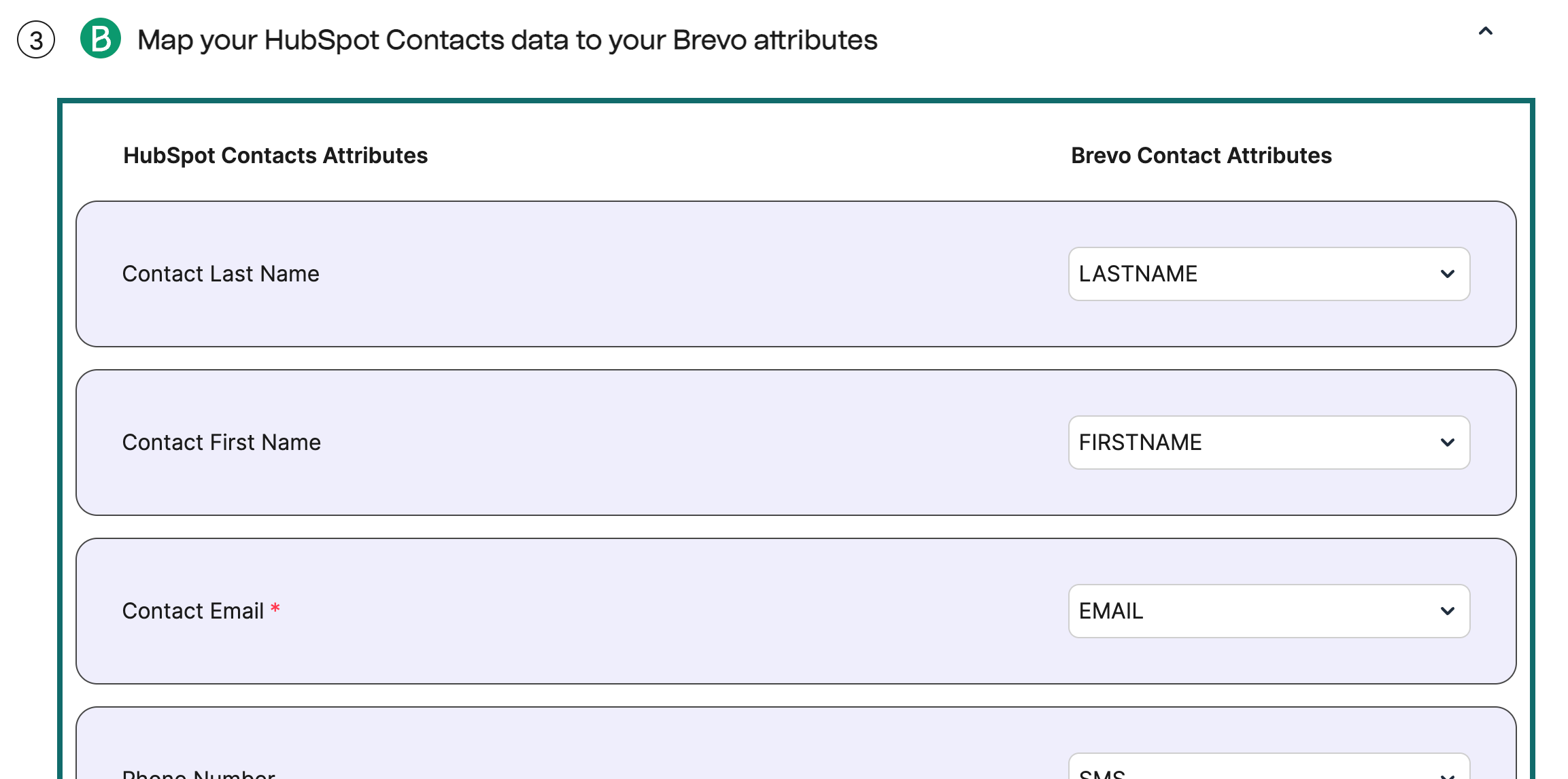Viewport: 1568px width, 779px height.
Task: Collapse the mapping section with the top chevron
Action: [x=1486, y=32]
